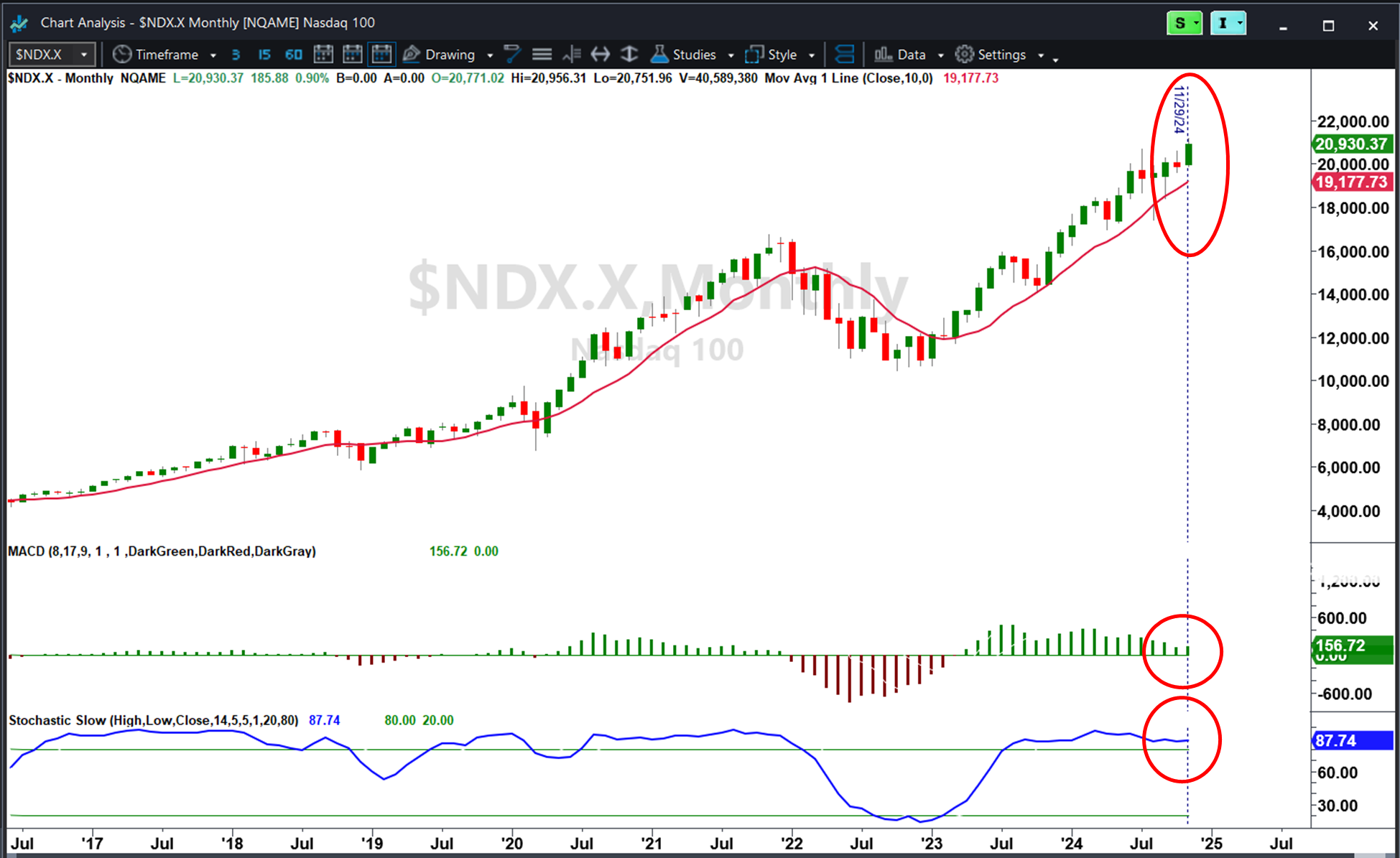Toggle the price-axis indicator icon

(572, 55)
